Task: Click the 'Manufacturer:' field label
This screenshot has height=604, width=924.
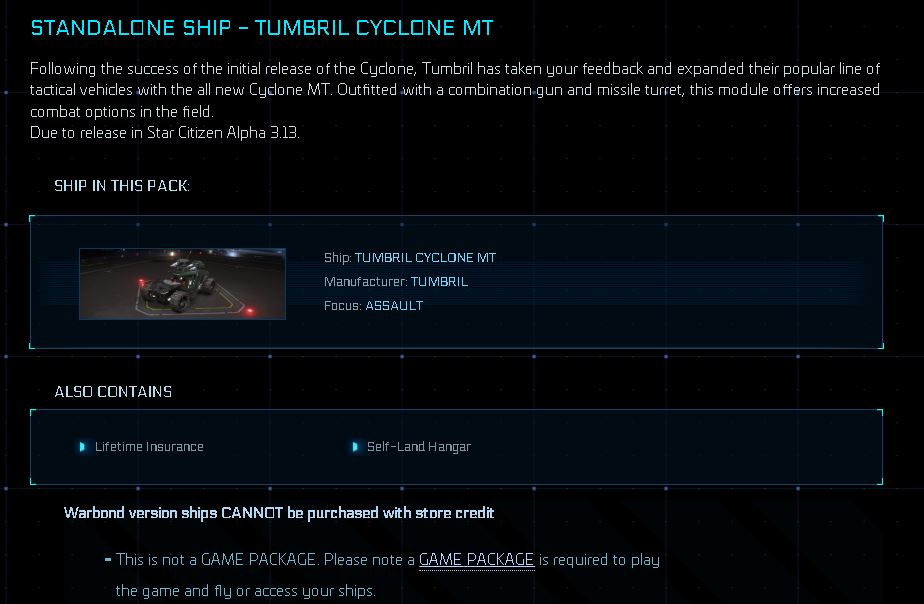Action: pos(365,282)
